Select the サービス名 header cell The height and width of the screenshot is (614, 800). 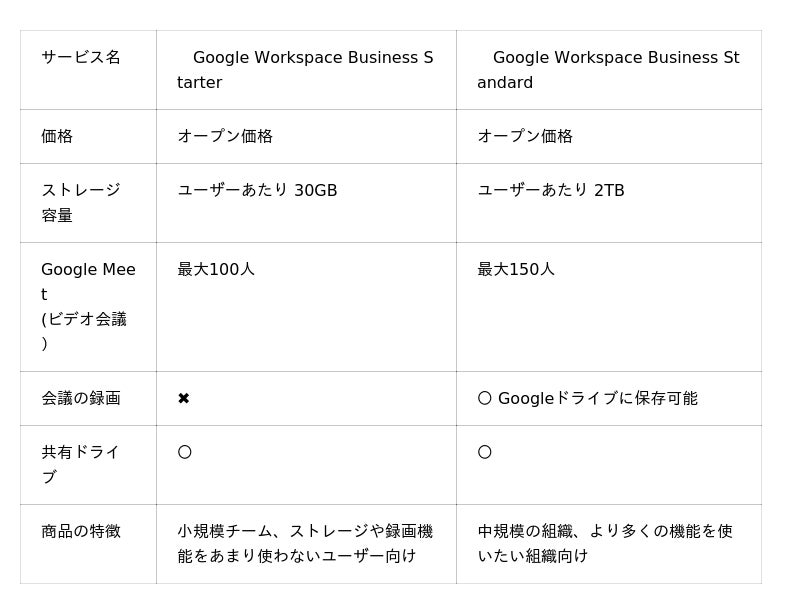click(81, 58)
